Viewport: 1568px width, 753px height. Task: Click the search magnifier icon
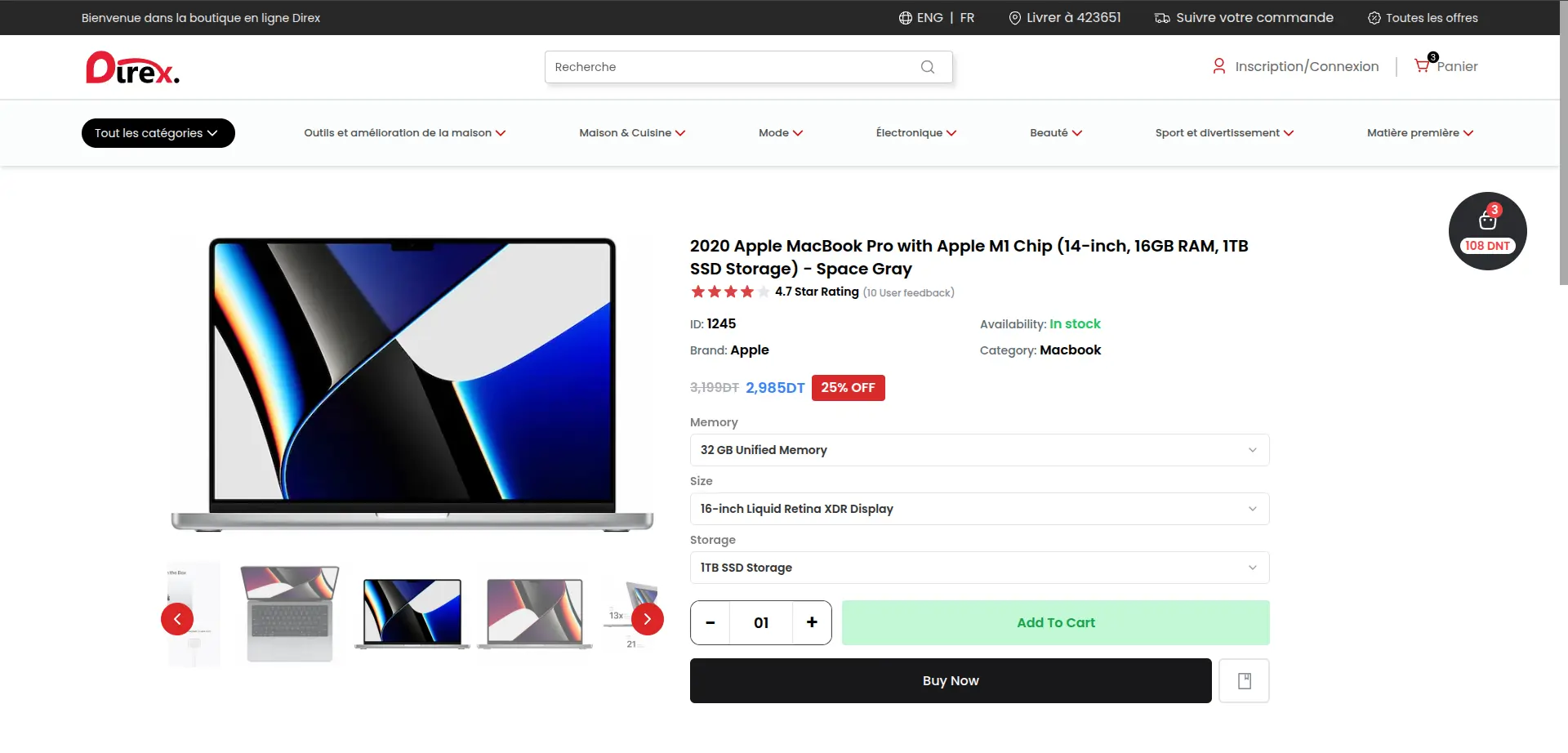click(927, 67)
